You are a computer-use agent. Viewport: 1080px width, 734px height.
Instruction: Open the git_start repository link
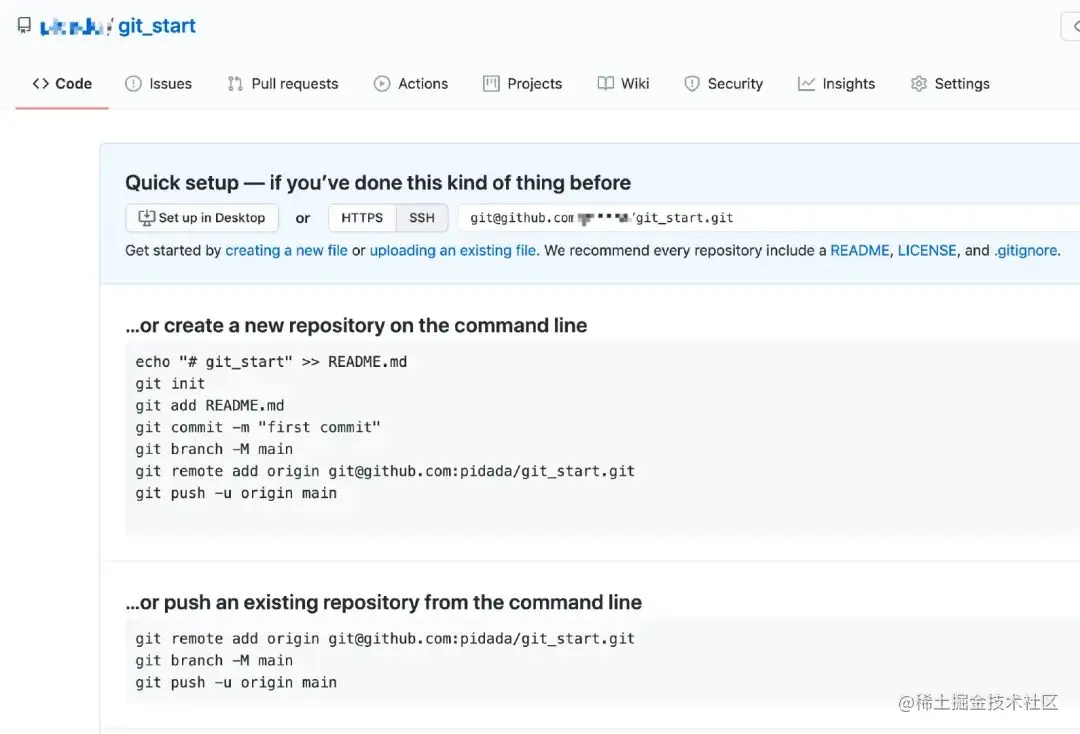coord(157,26)
